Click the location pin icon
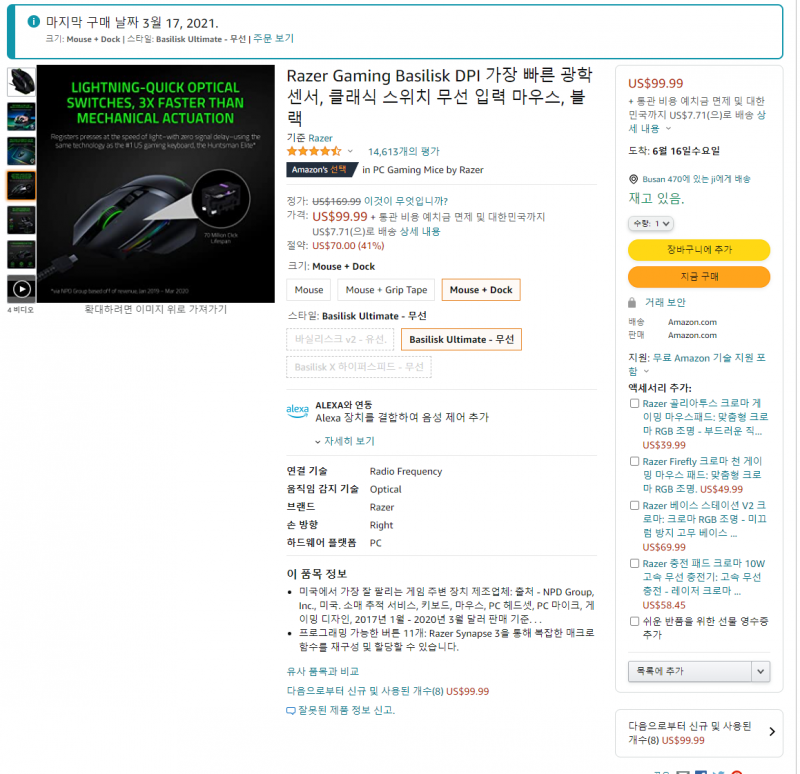Screen dimensions: 800x774 coord(633,179)
